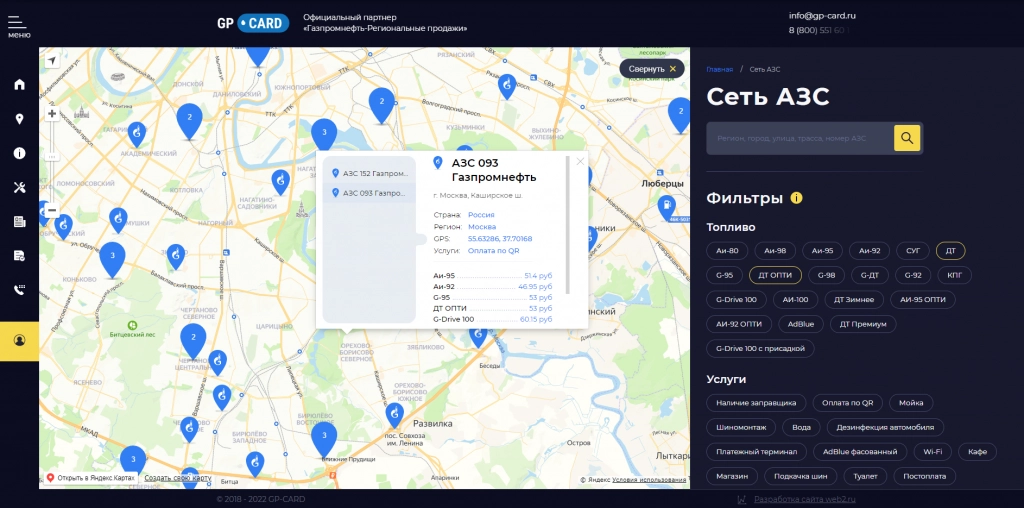The height and width of the screenshot is (508, 1024).
Task: Close the АЗС 093 station popup
Action: [x=580, y=161]
